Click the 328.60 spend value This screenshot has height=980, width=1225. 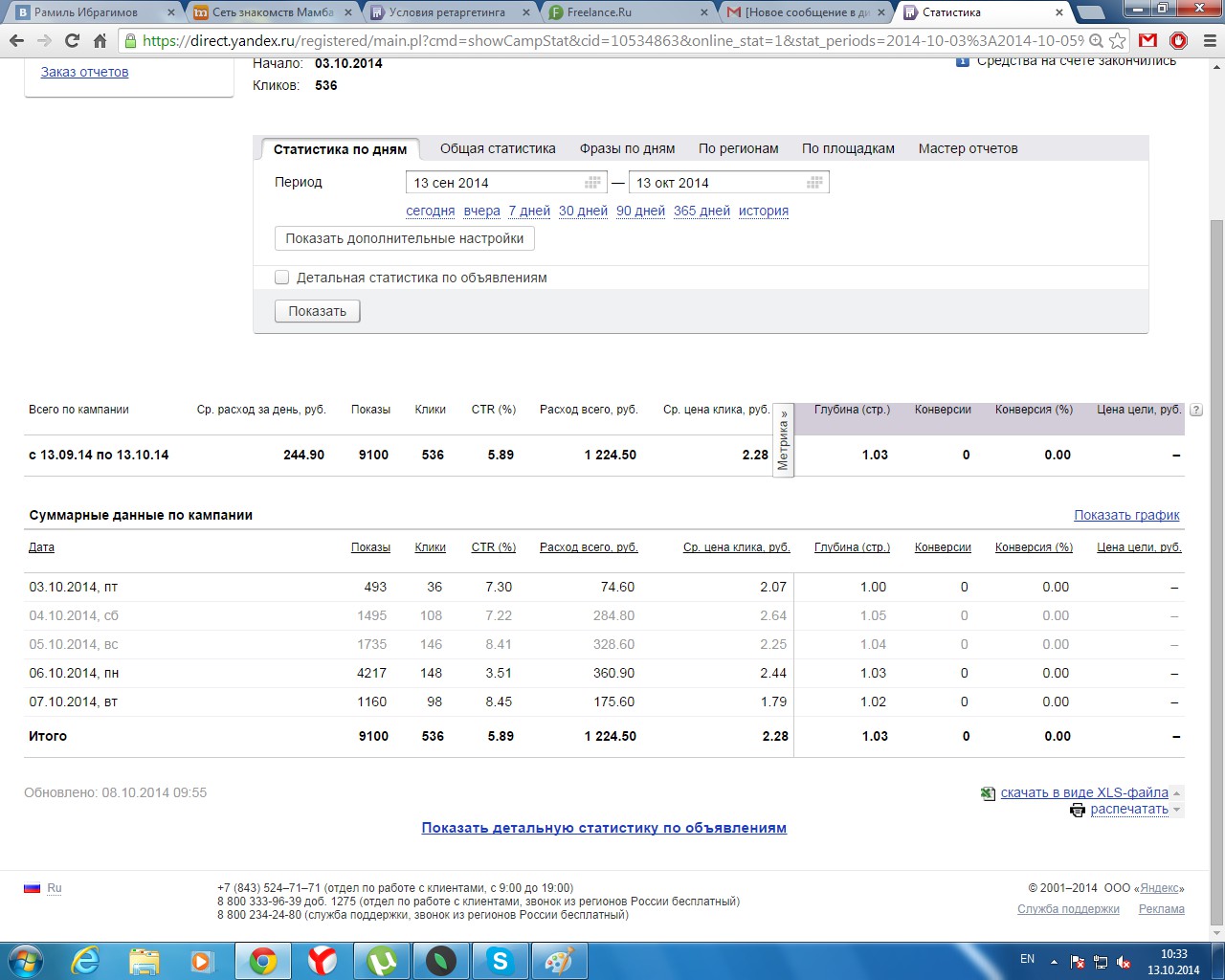(x=613, y=645)
